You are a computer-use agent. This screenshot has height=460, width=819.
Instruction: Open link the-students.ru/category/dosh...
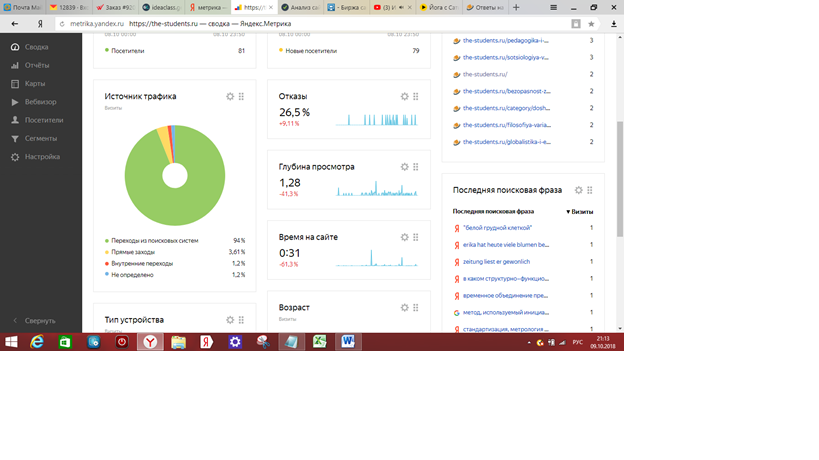[x=506, y=108]
